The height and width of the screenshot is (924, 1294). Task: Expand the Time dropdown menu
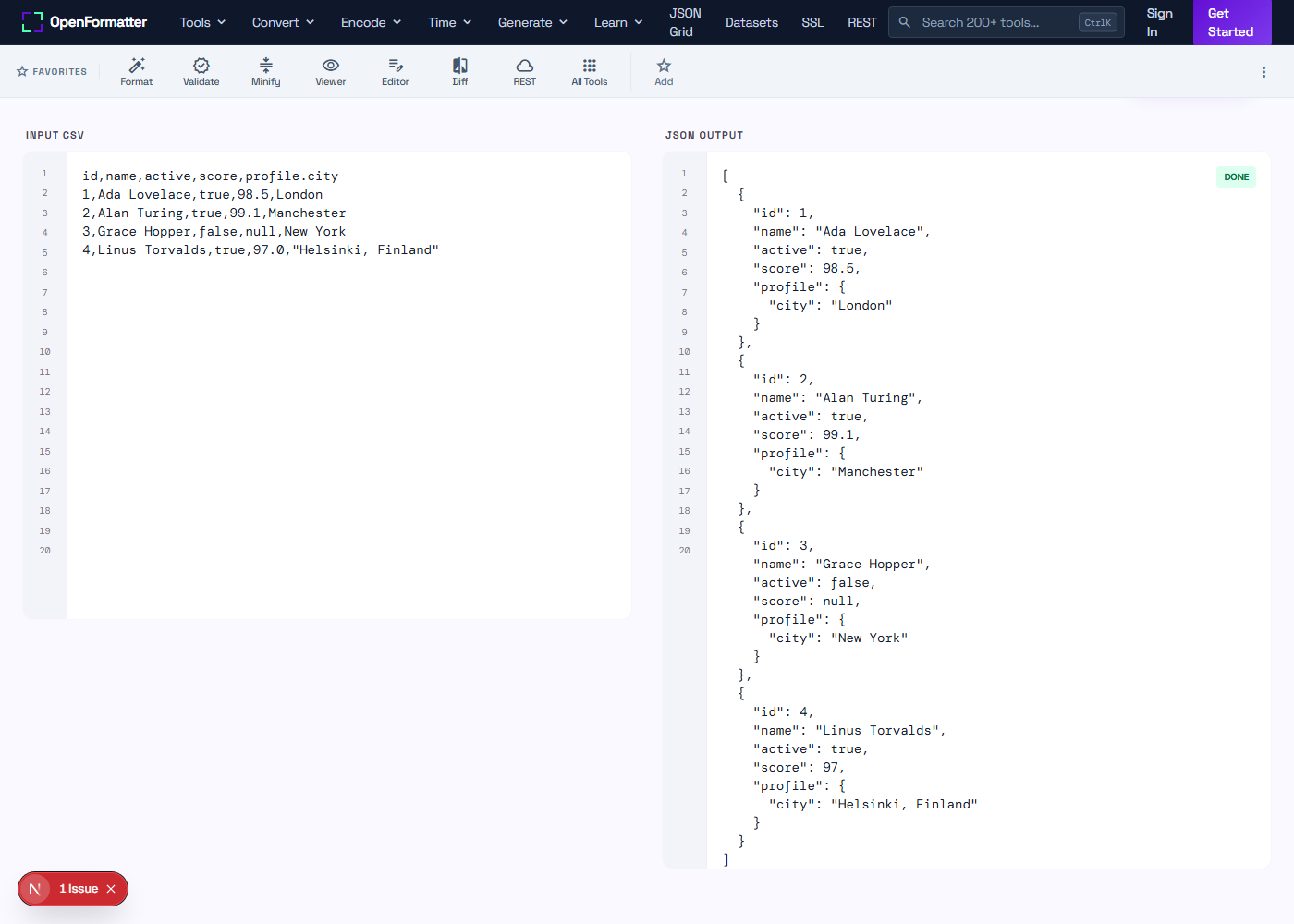450,22
